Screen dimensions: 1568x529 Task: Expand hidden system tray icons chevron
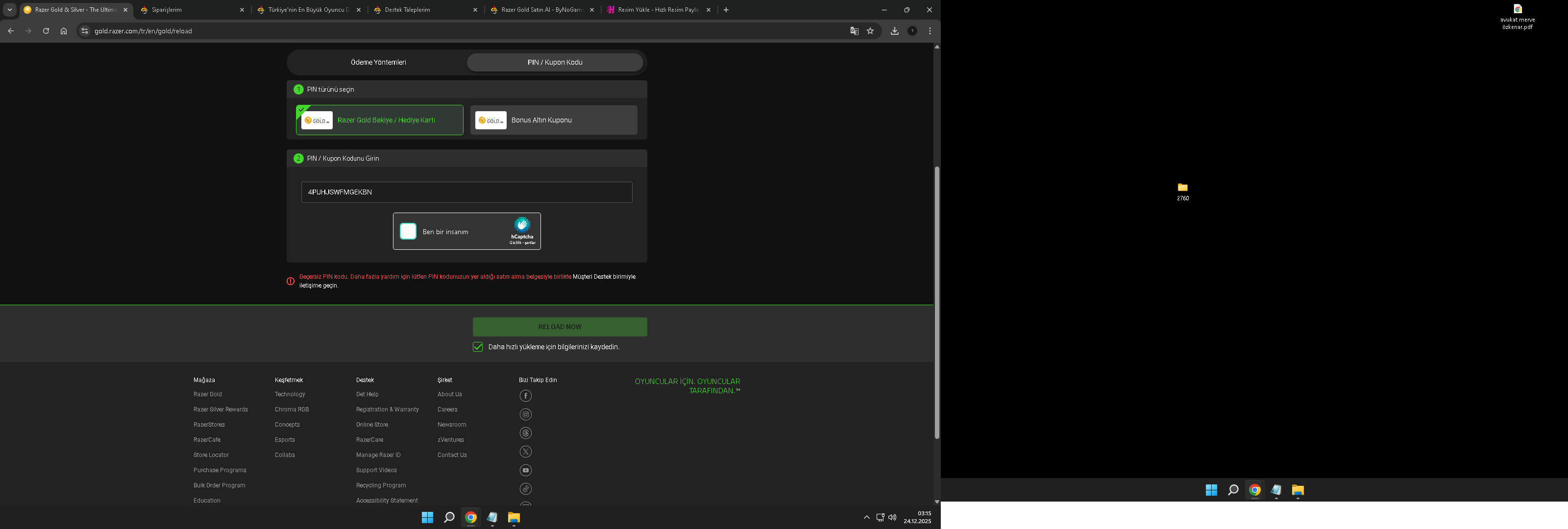[867, 517]
